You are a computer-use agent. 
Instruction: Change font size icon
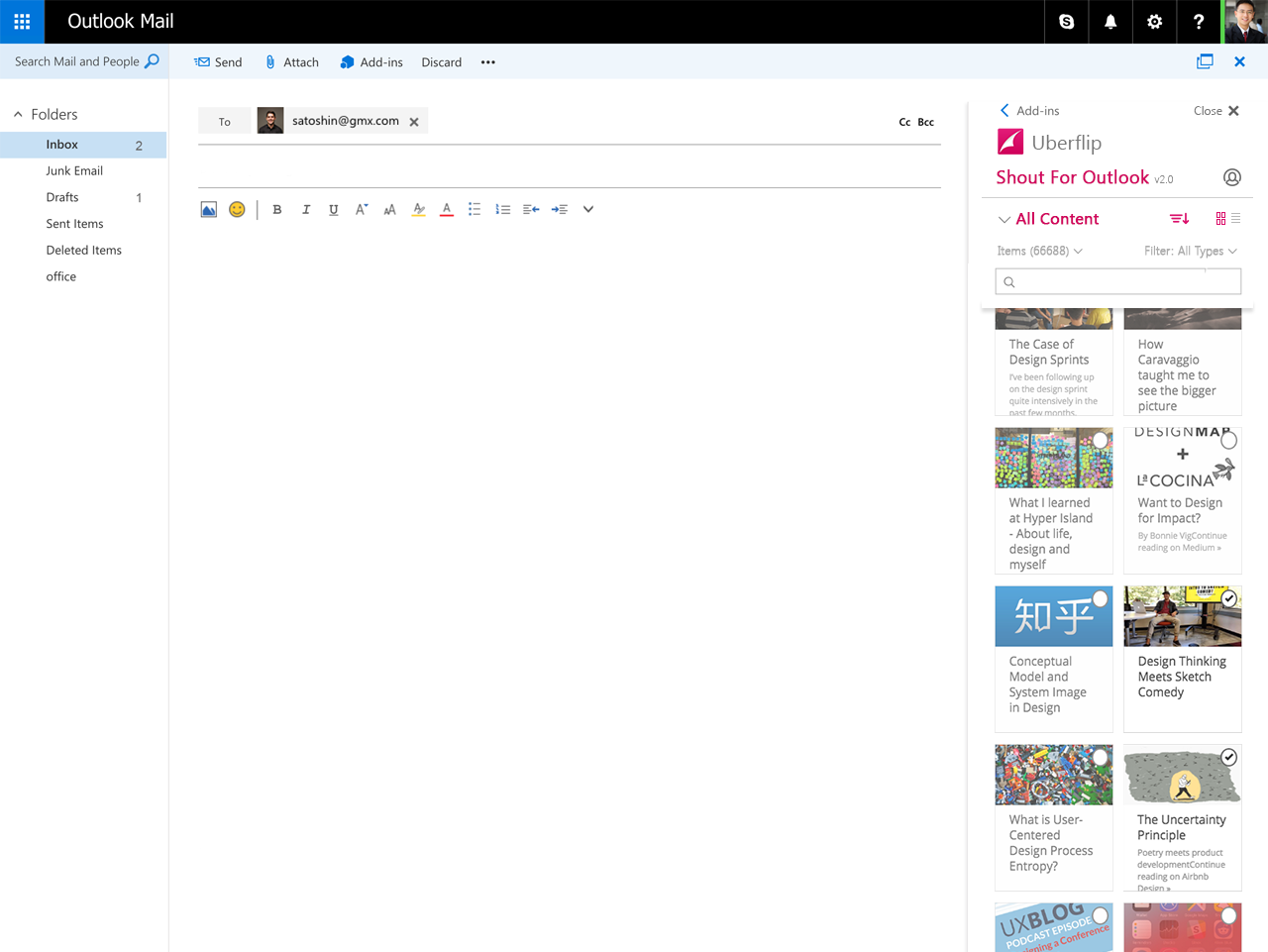pos(390,209)
